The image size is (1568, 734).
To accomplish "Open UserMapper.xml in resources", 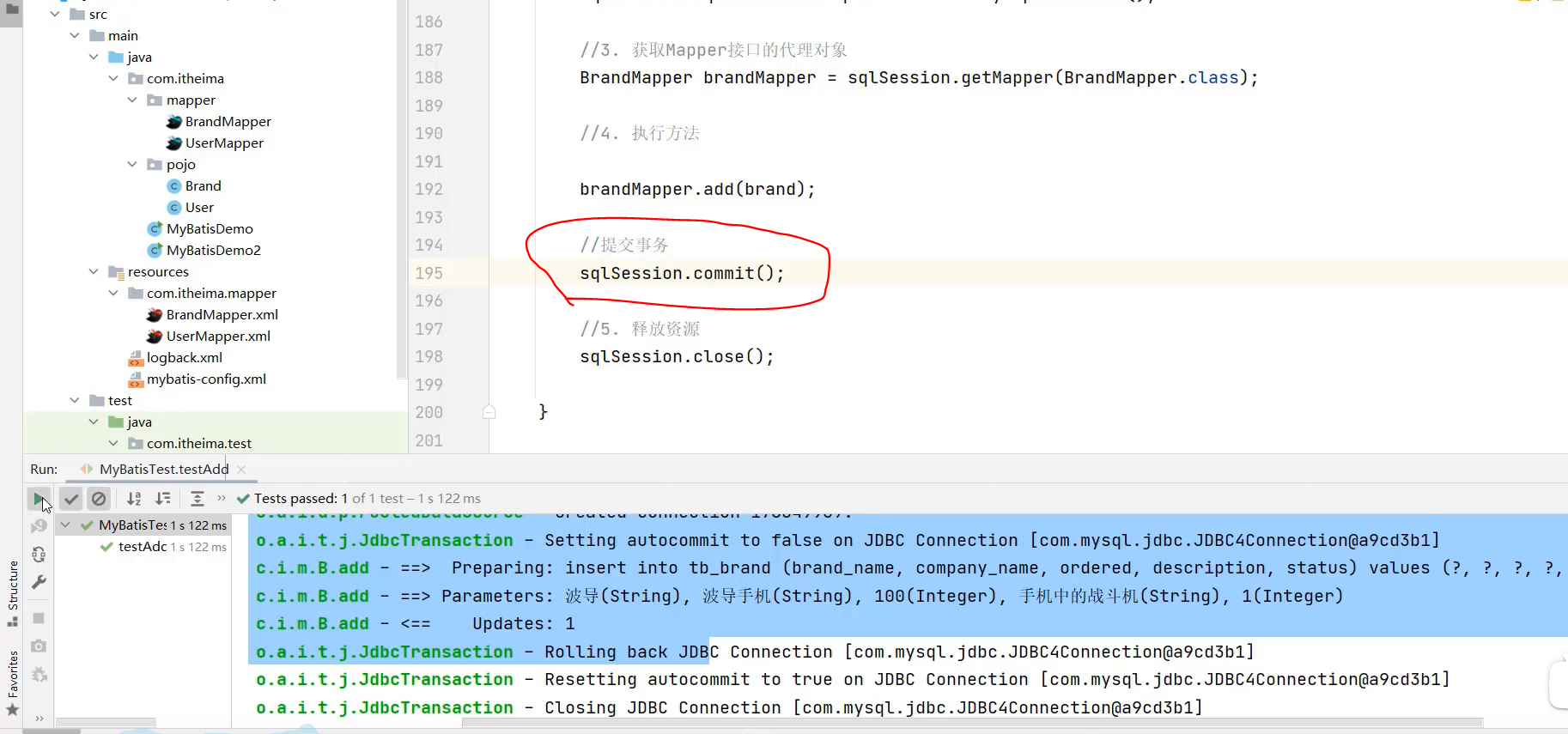I will click(x=218, y=336).
